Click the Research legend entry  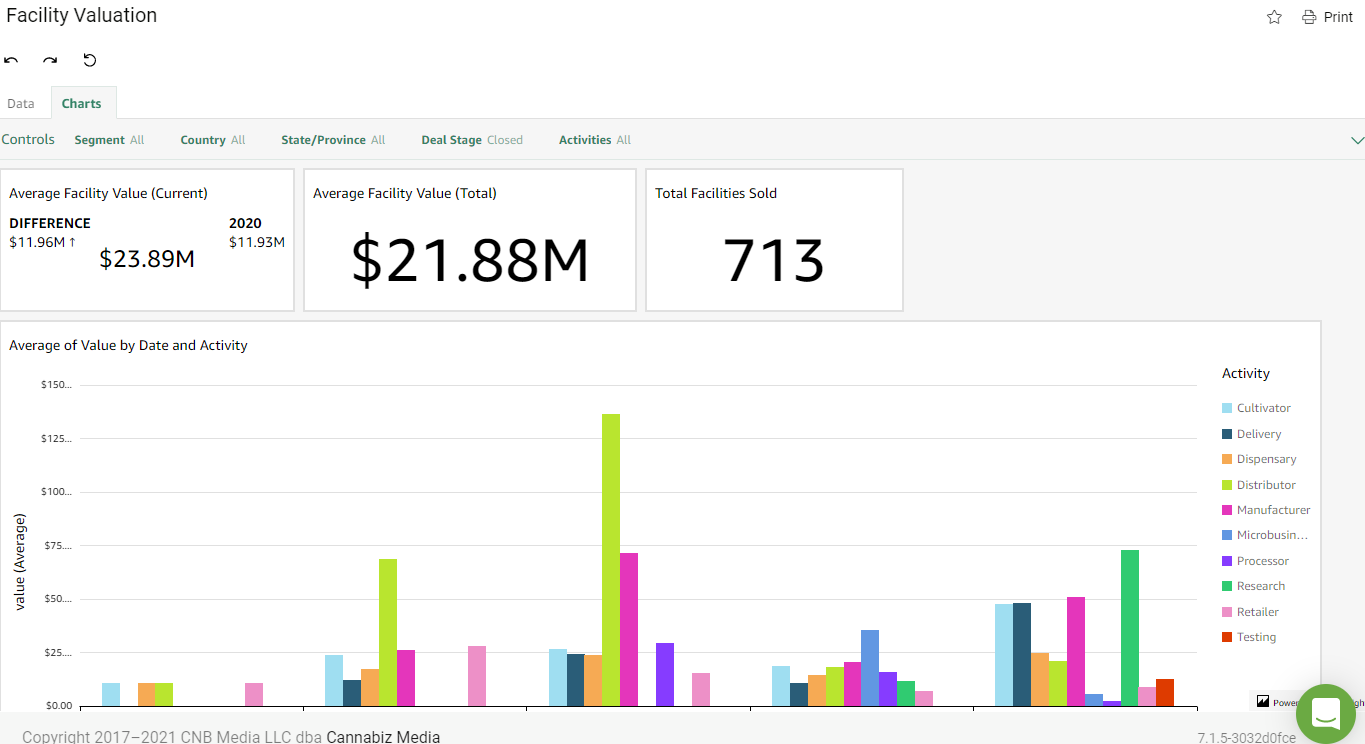[x=1260, y=586]
